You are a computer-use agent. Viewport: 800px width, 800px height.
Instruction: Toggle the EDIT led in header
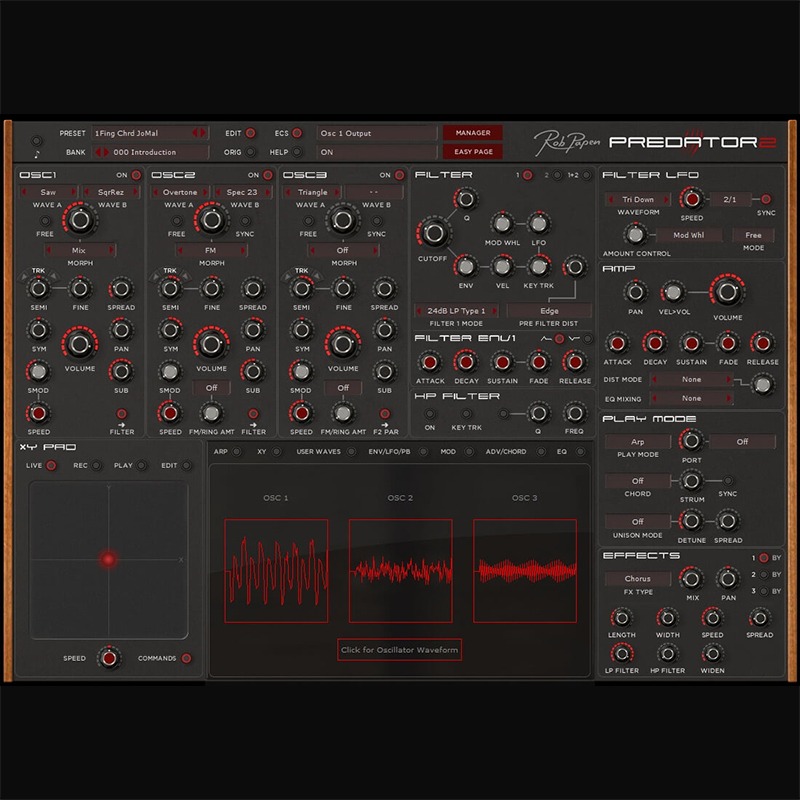click(x=251, y=133)
